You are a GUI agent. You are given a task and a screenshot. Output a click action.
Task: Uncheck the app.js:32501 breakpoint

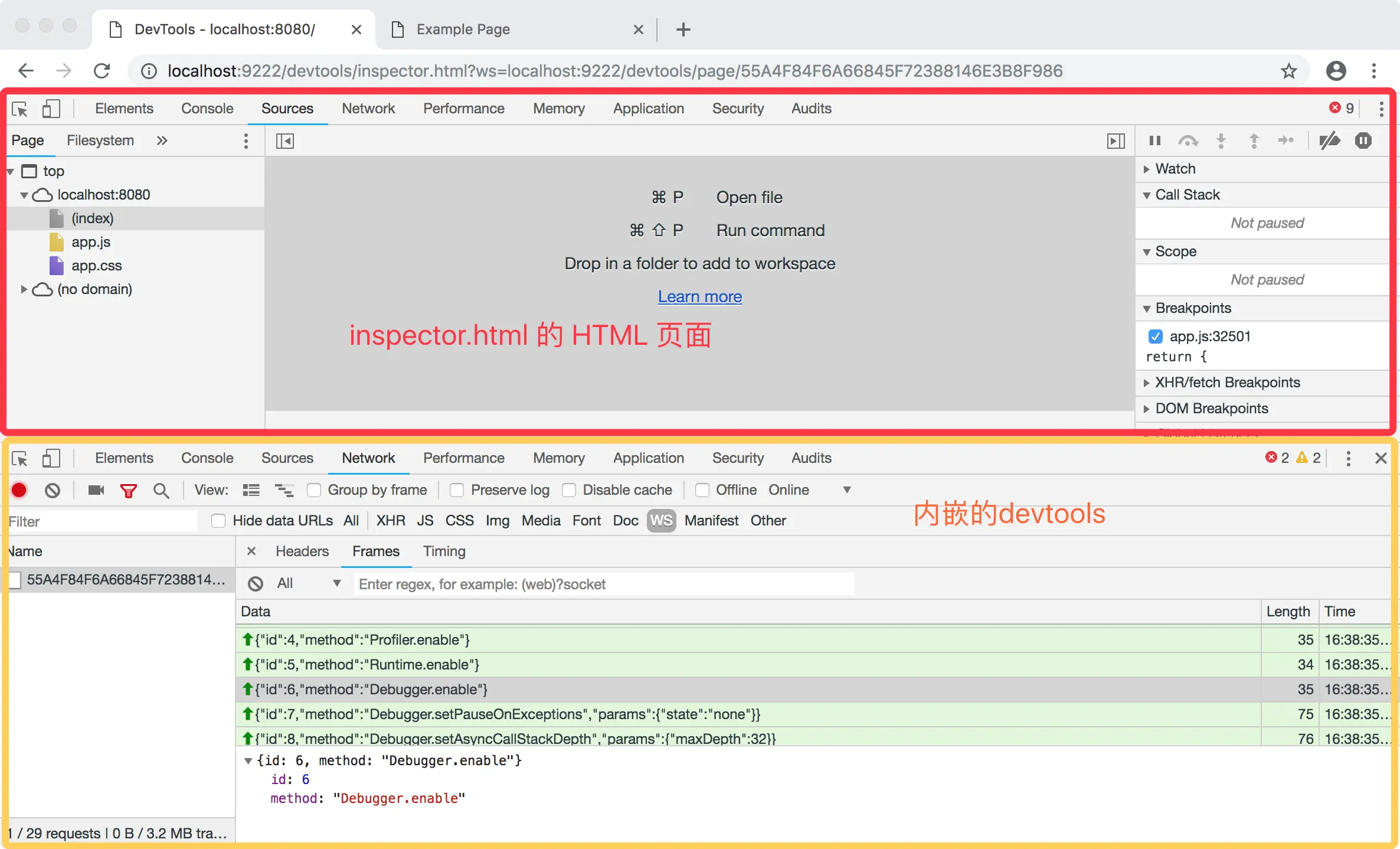[1155, 335]
